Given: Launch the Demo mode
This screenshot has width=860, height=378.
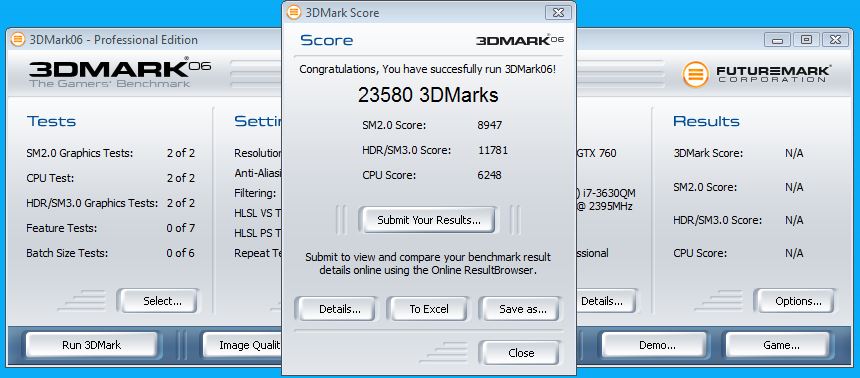Looking at the screenshot, I should click(657, 345).
